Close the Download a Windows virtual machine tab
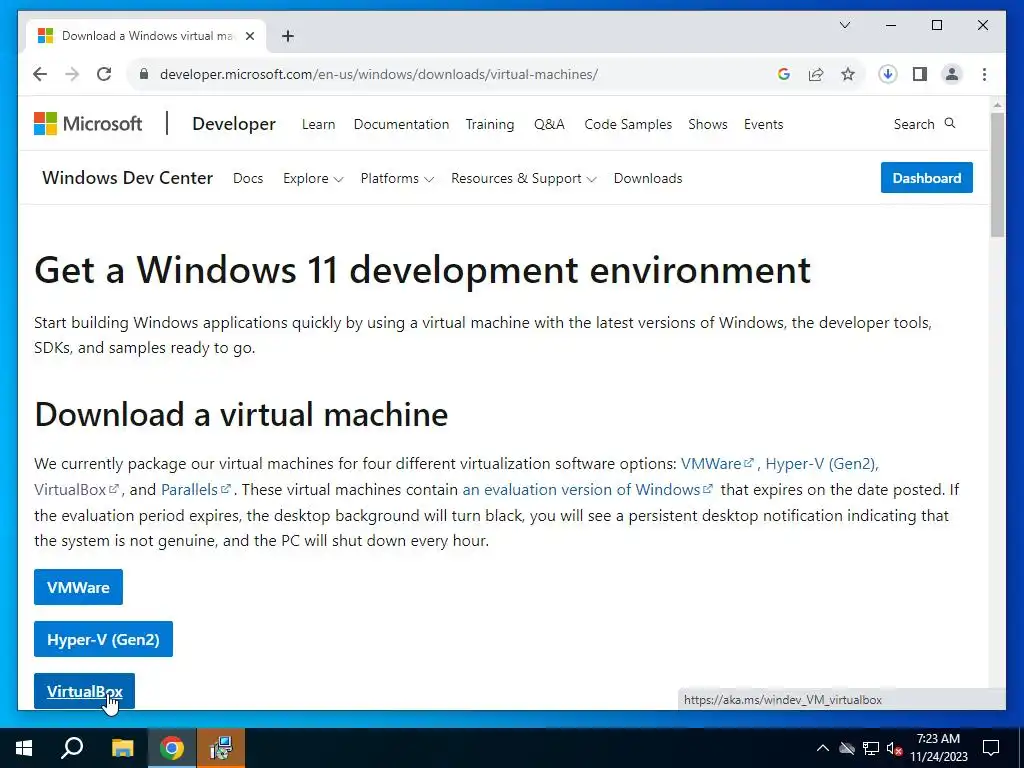 tap(249, 36)
